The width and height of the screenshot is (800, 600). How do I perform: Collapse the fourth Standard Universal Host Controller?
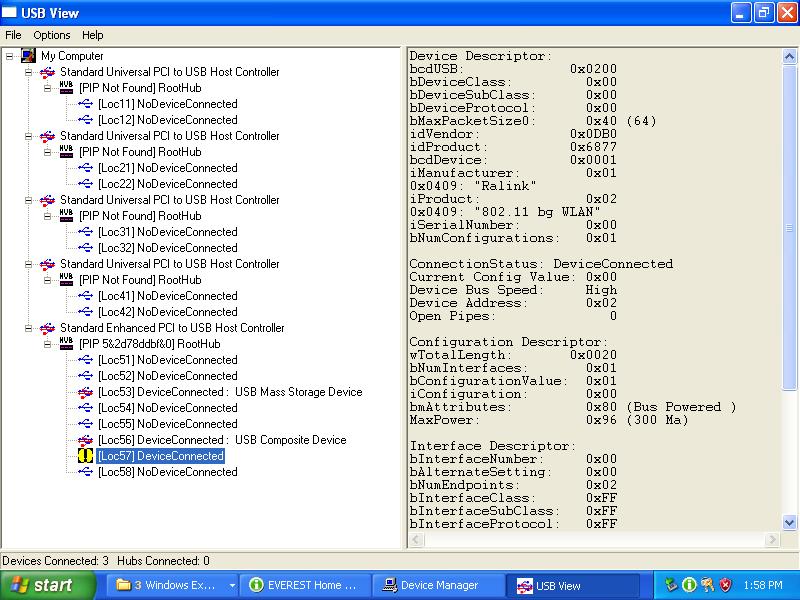29,264
